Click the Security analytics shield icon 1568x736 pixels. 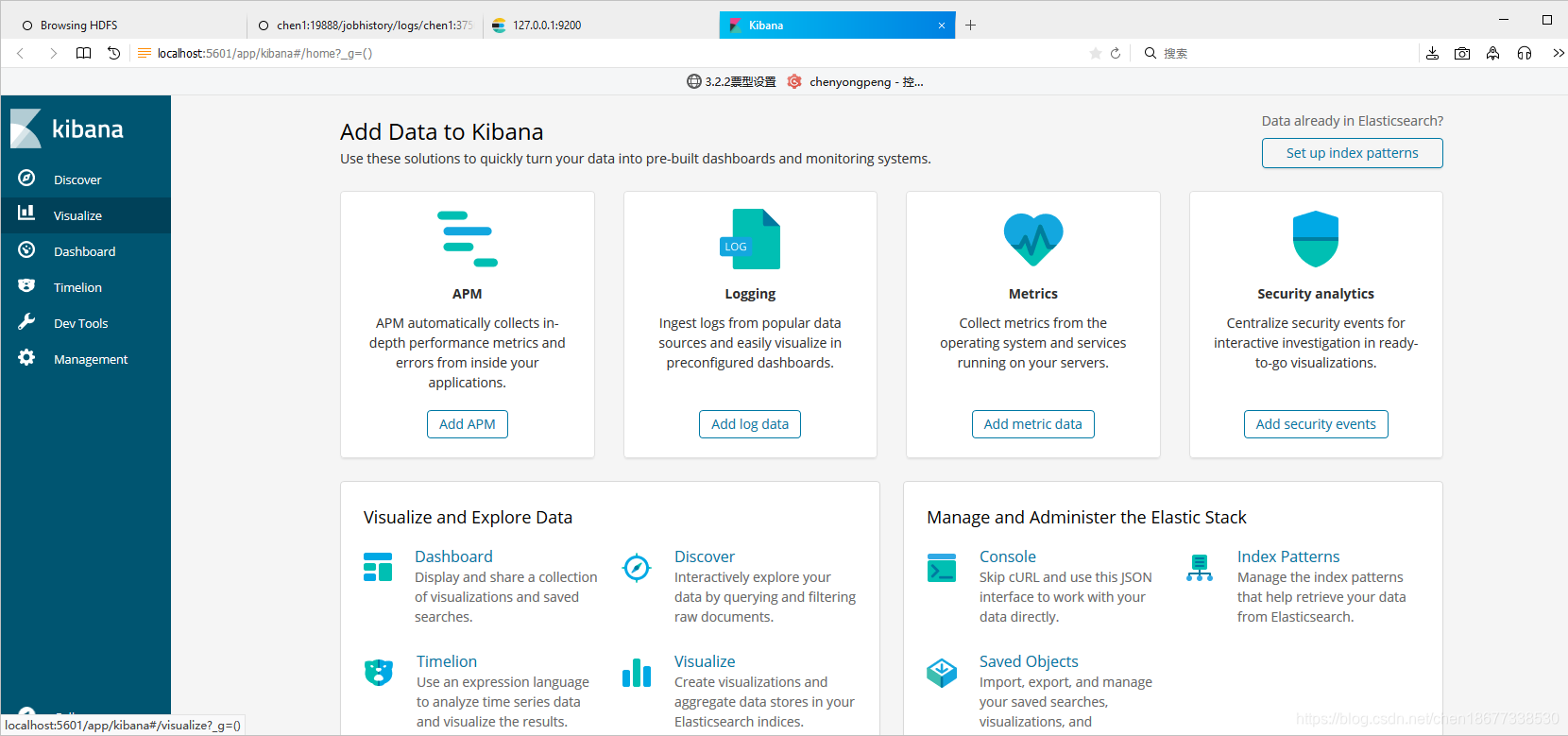(1316, 239)
